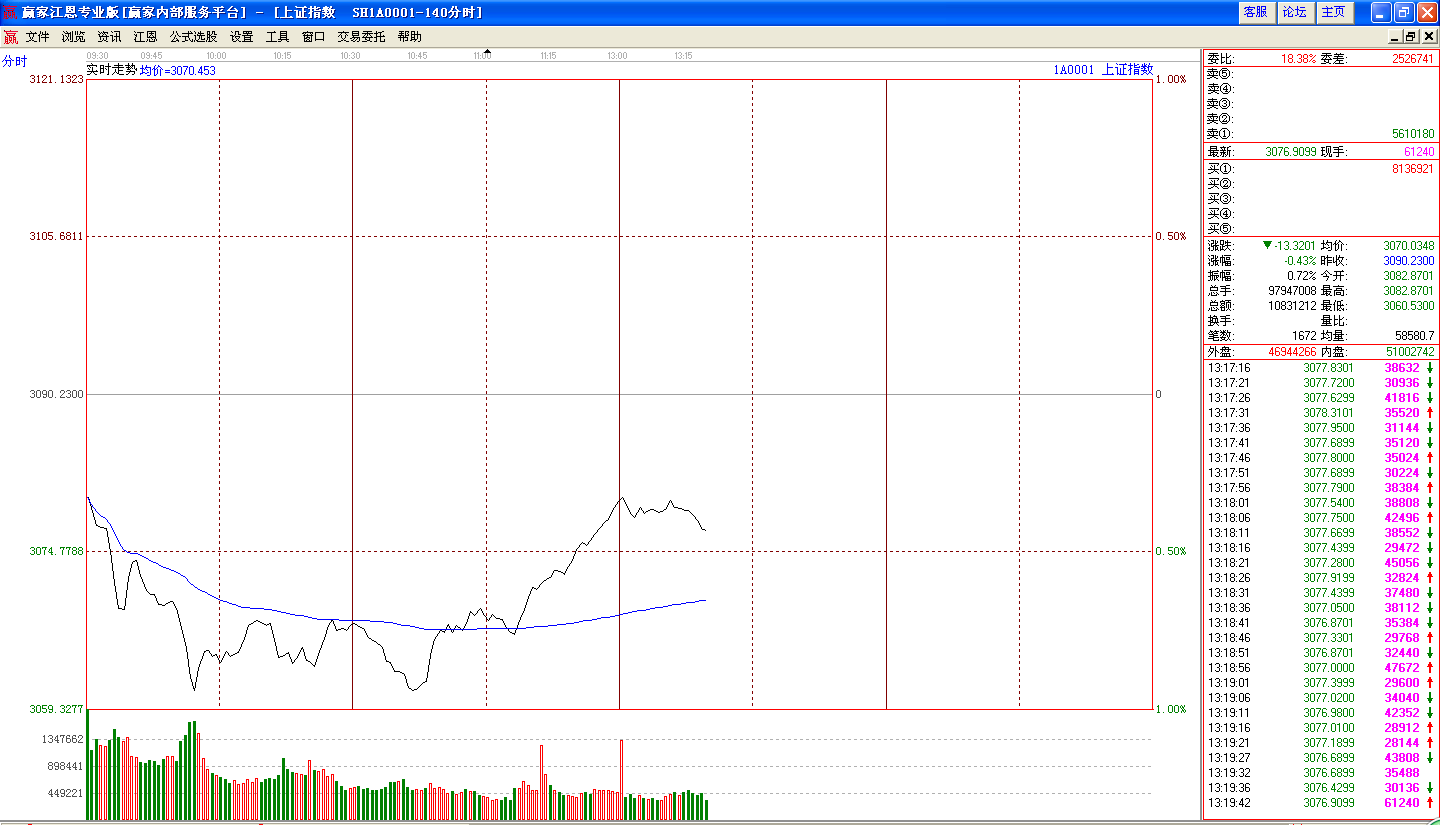Click the 1347662 volume axis label
This screenshot has width=1440, height=825.
pyautogui.click(x=63, y=739)
